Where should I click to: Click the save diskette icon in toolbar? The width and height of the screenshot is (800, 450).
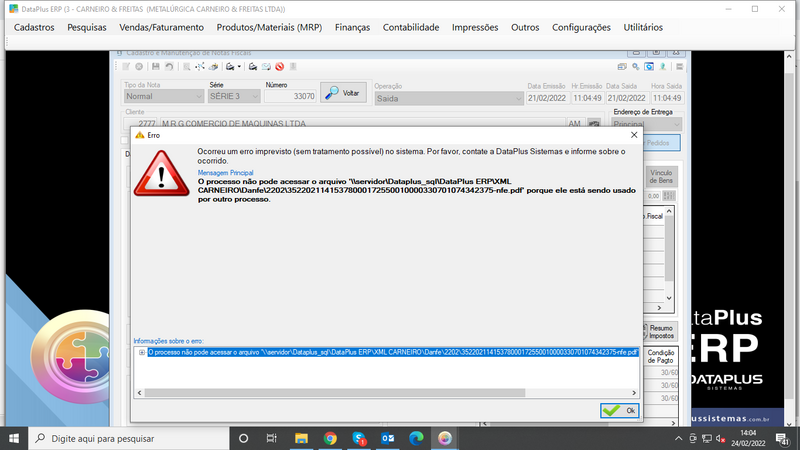pyautogui.click(x=156, y=66)
